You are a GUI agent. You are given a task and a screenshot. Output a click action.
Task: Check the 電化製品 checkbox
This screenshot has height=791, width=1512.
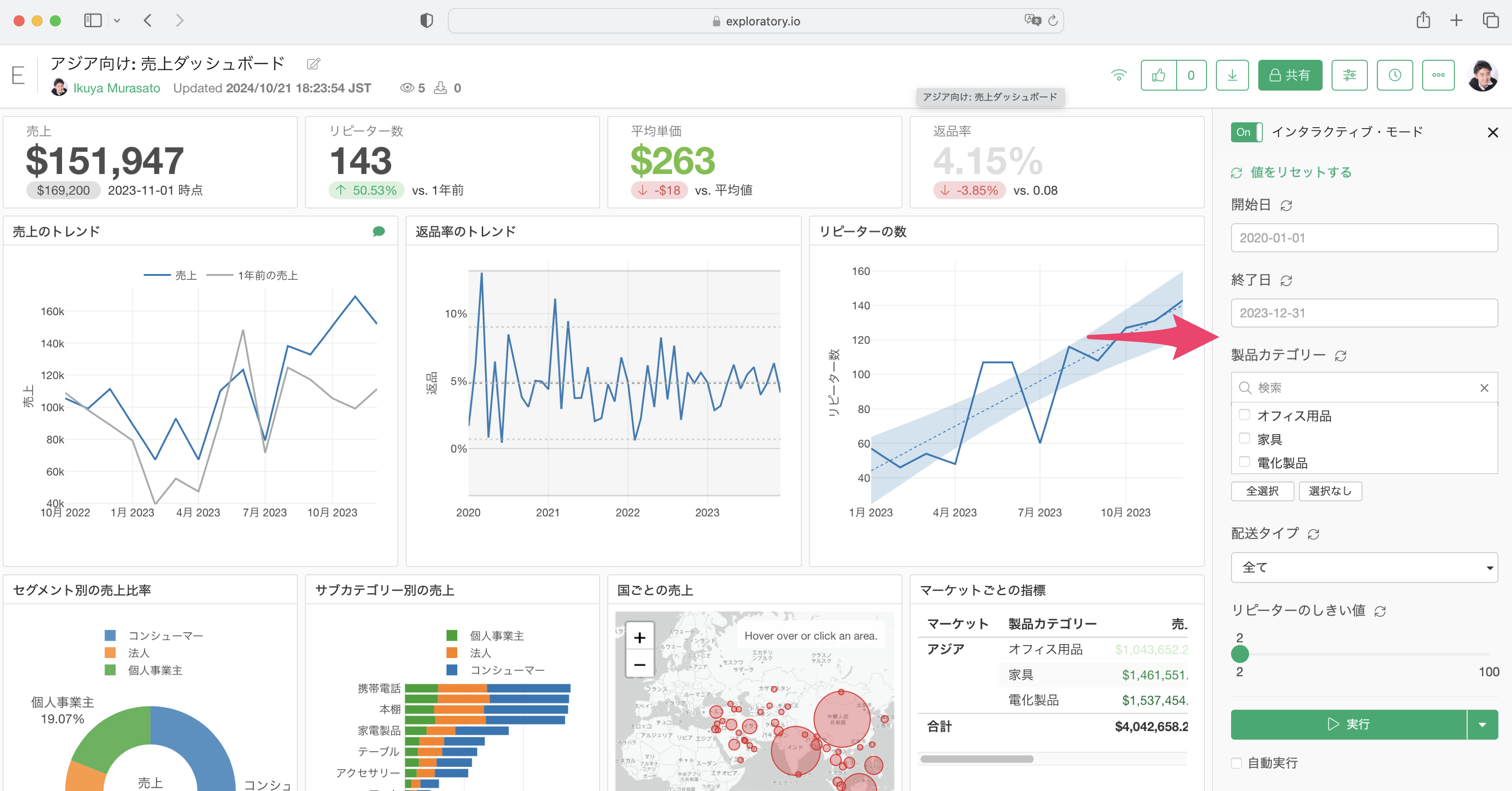(x=1244, y=461)
